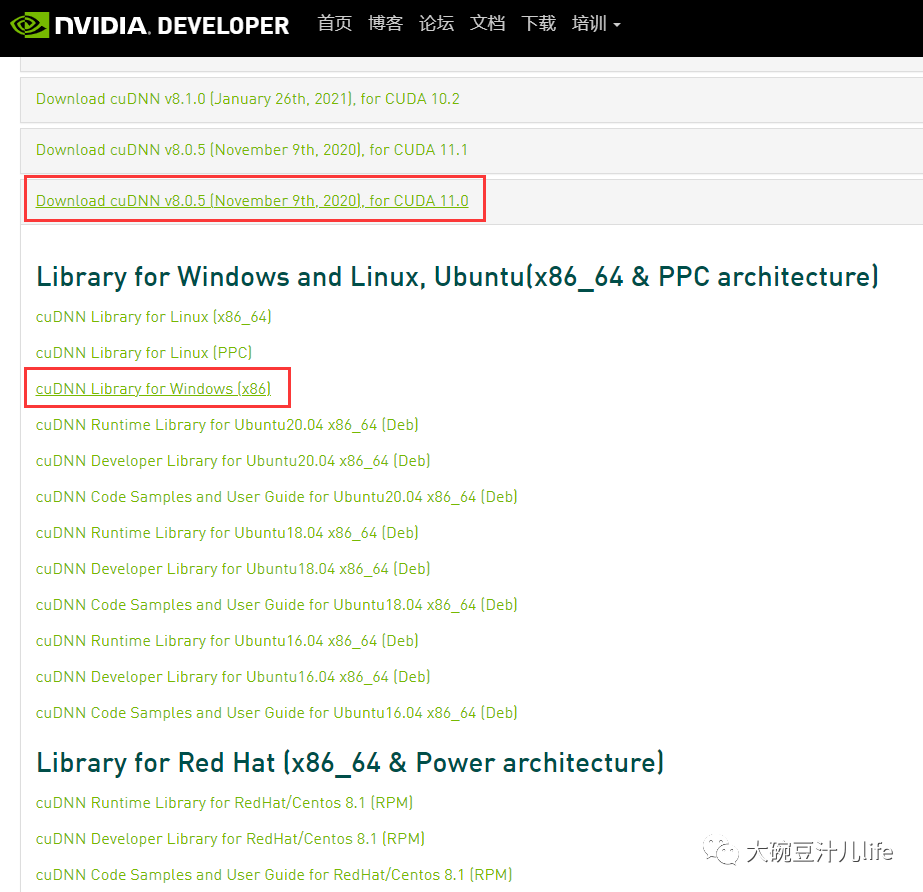
Task: Download Code Samples for RedHat/Centos 8.1 RPM
Action: point(274,875)
